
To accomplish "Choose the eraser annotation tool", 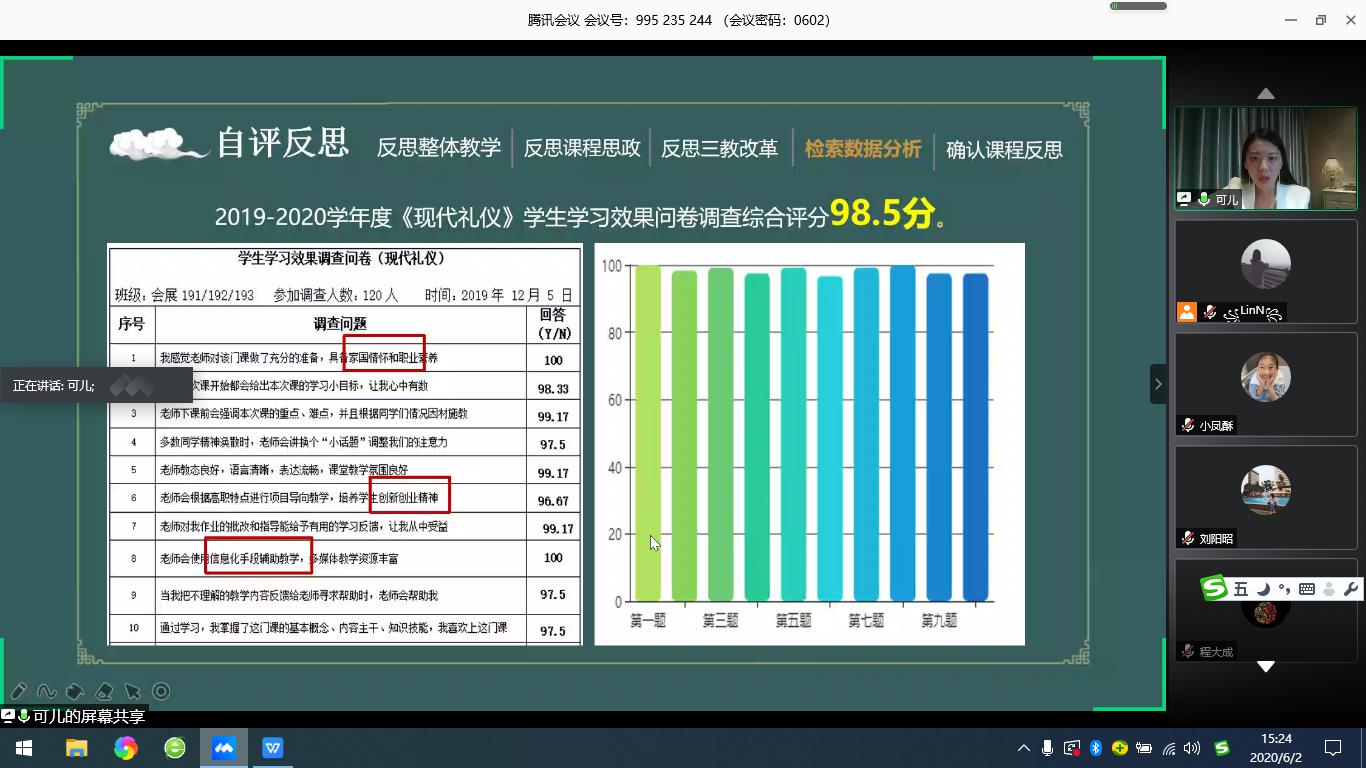I will tap(104, 691).
